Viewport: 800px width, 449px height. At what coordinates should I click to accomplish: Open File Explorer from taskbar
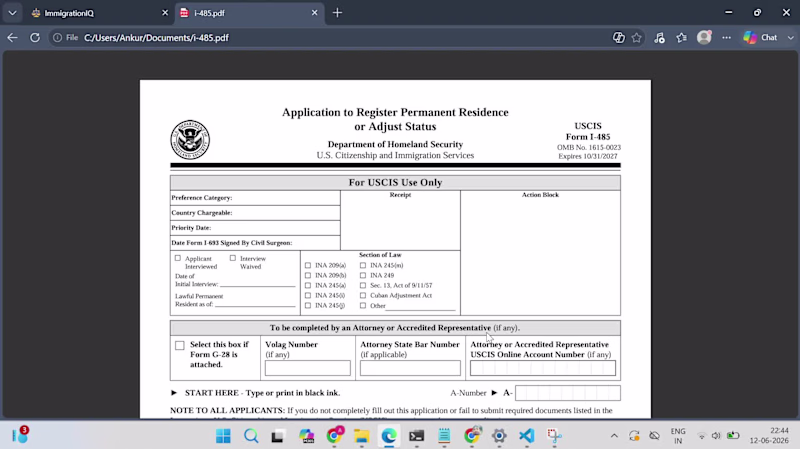click(362, 436)
